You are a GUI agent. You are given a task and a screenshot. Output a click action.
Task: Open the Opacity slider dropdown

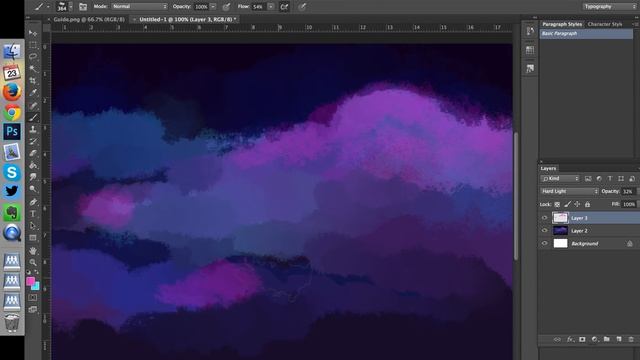point(213,7)
